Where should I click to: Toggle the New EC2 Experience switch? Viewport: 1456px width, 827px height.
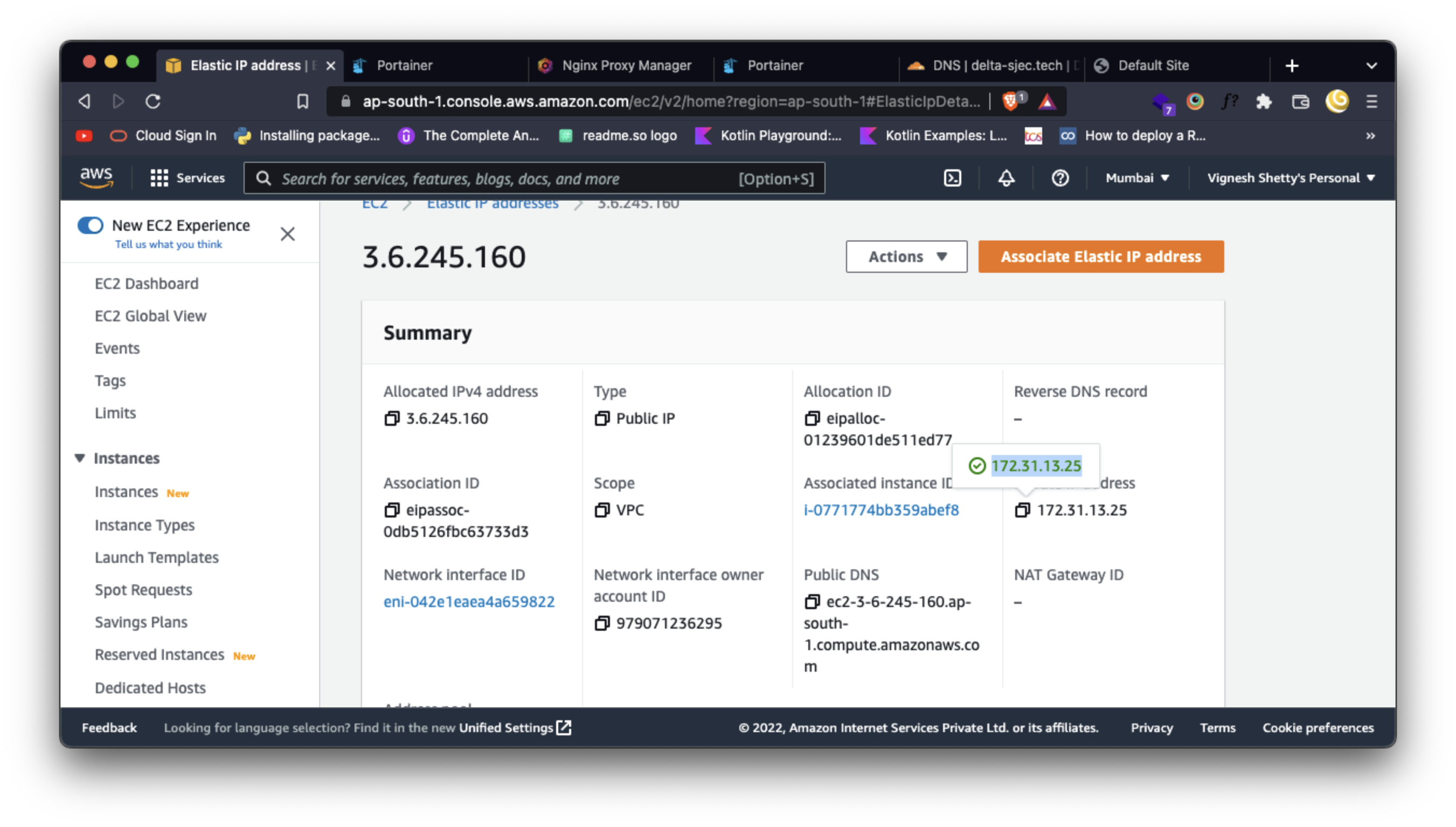pos(90,225)
